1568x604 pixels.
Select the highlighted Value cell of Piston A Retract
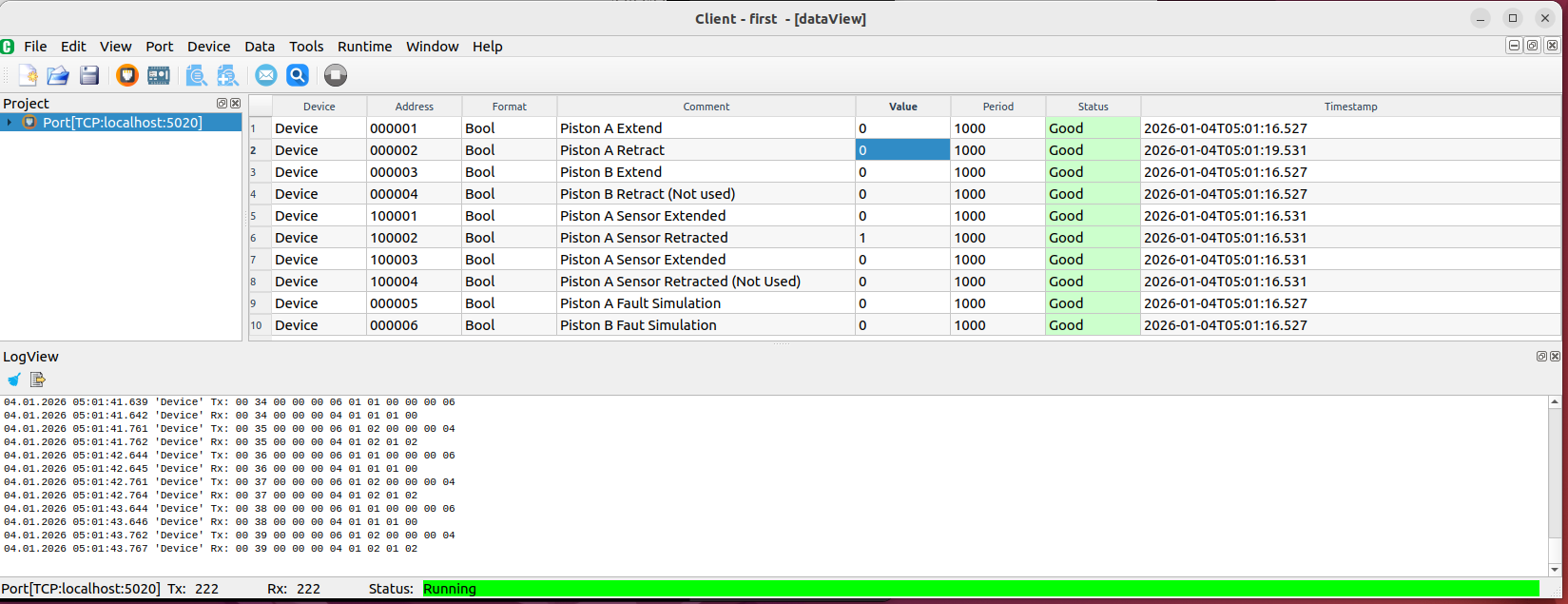coord(903,150)
